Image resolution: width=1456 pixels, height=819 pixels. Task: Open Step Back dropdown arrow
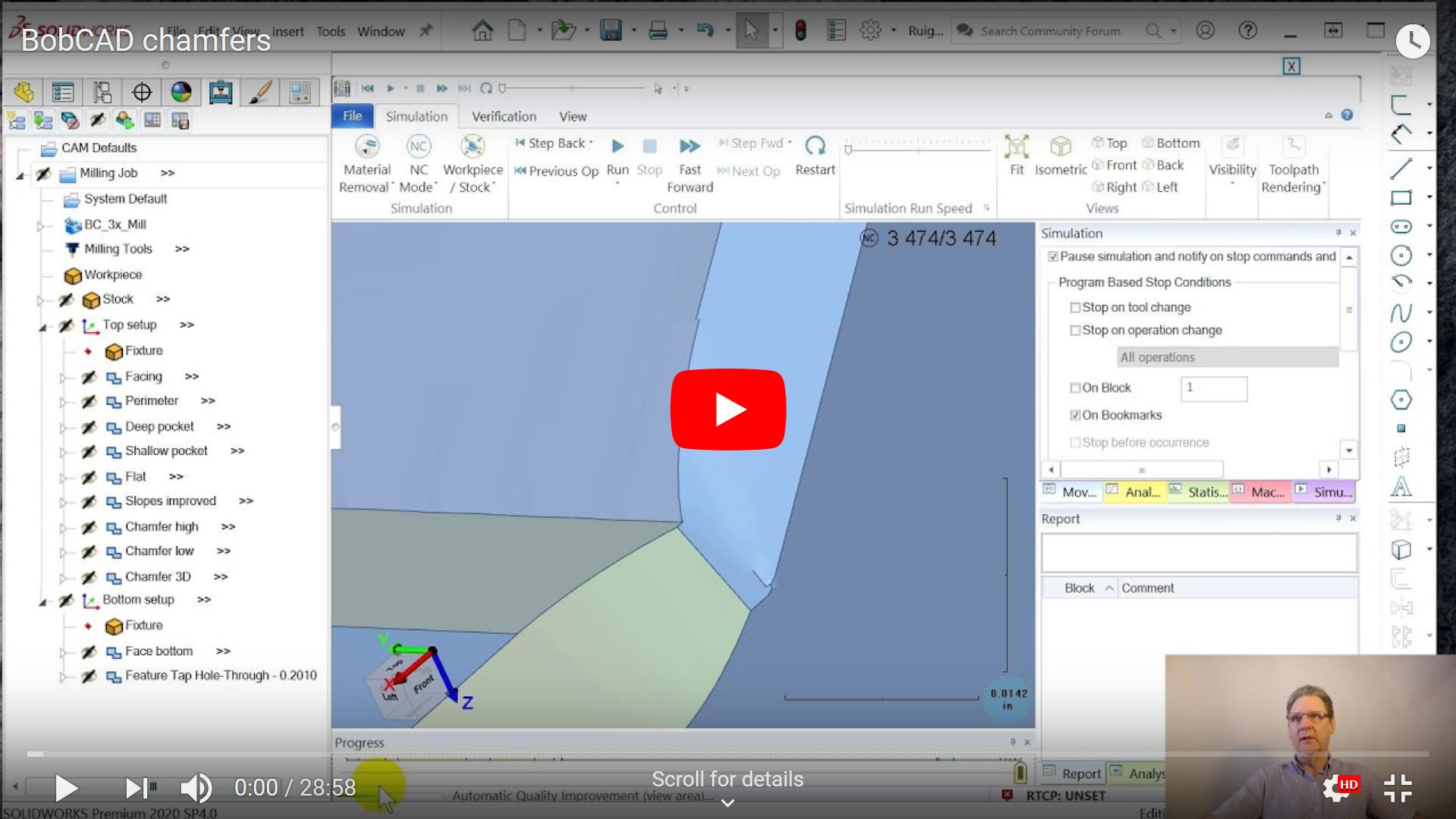coord(591,143)
